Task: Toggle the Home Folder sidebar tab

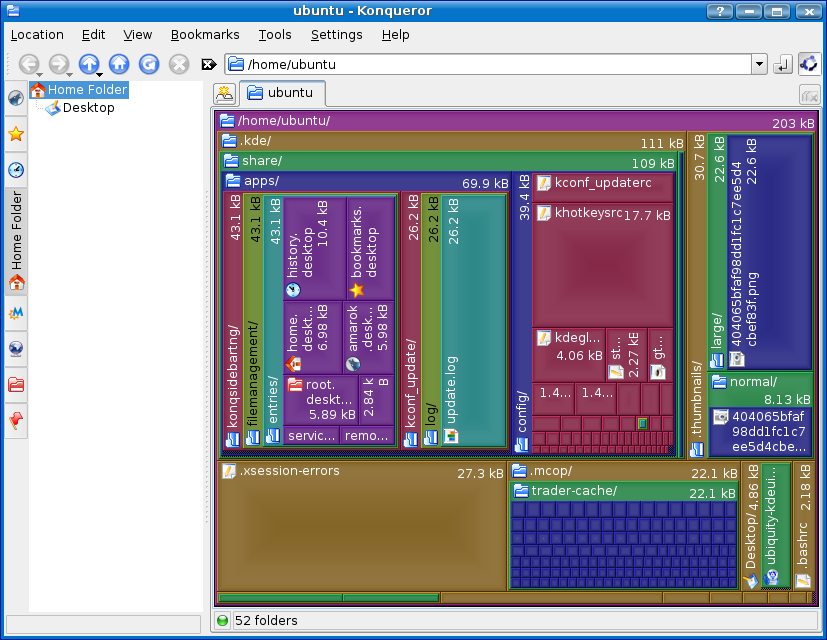Action: click(16, 240)
